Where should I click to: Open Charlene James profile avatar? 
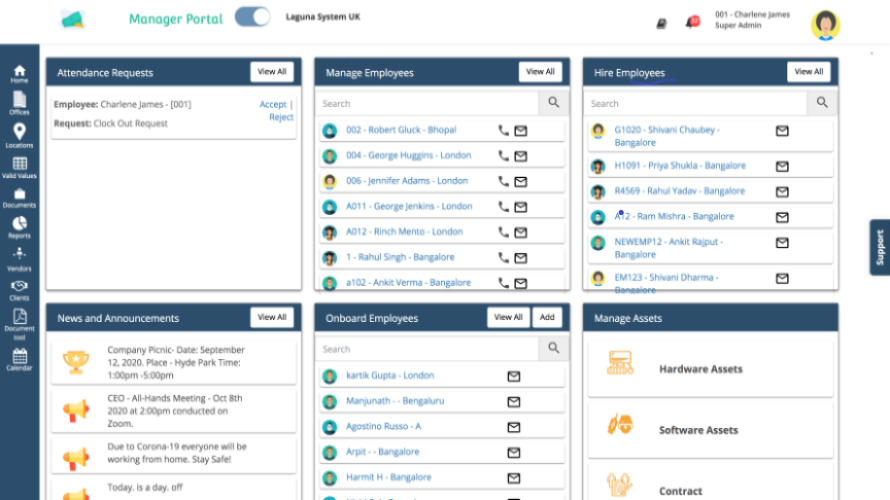(825, 25)
